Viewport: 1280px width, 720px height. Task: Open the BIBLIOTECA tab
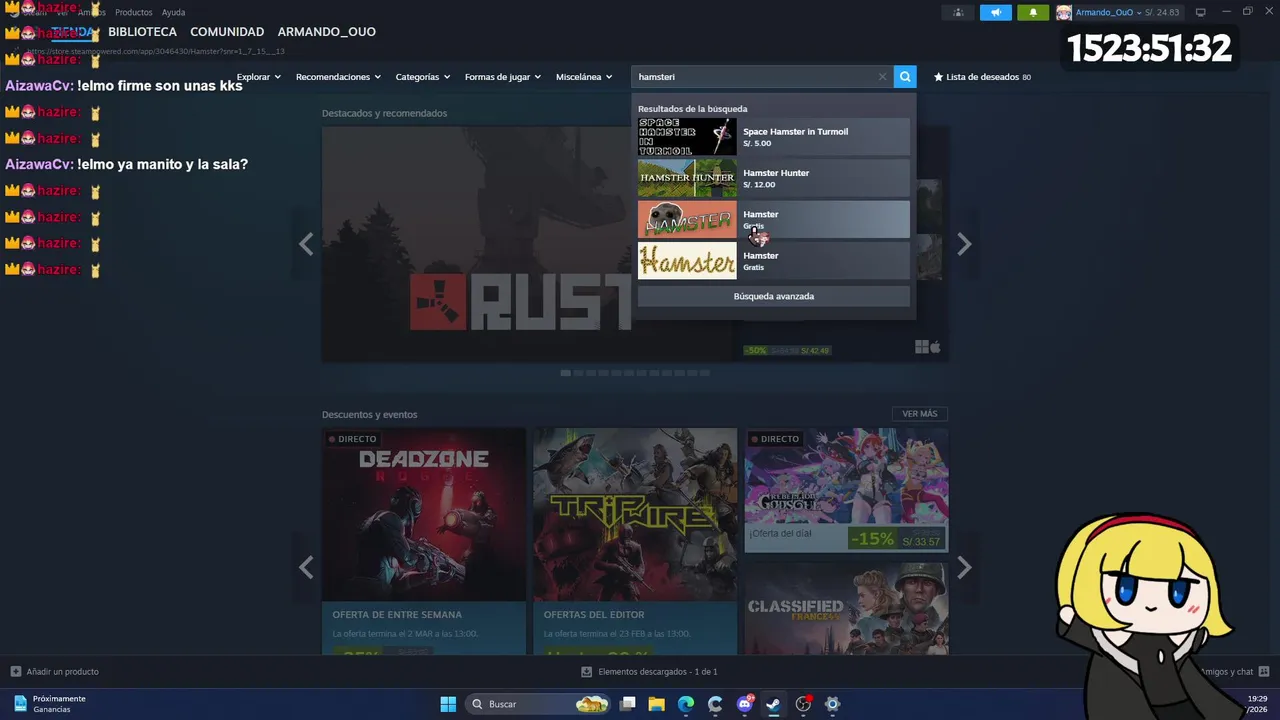tap(142, 32)
